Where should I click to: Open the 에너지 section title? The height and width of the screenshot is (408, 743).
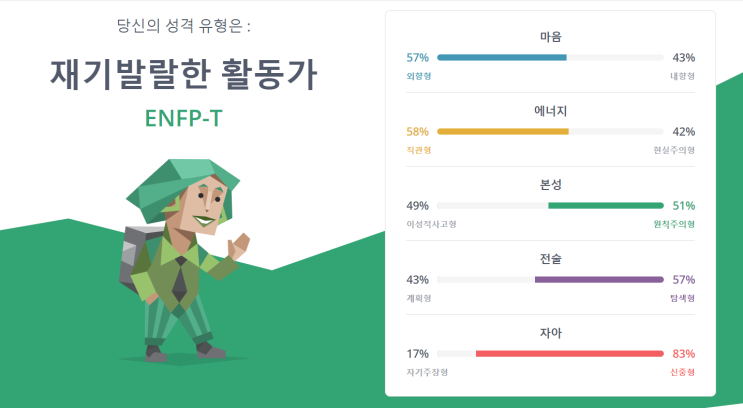click(550, 111)
